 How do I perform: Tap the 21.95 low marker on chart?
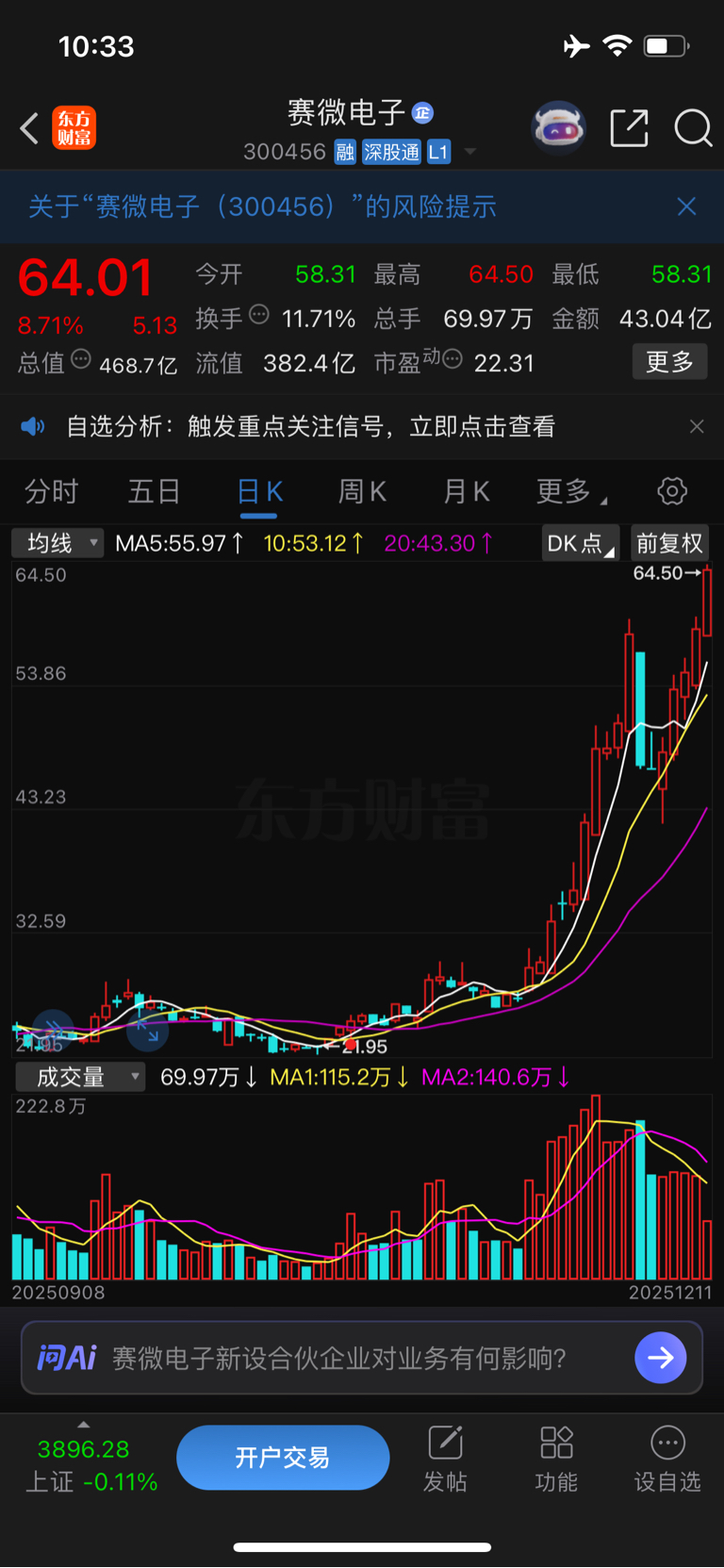tap(356, 1047)
